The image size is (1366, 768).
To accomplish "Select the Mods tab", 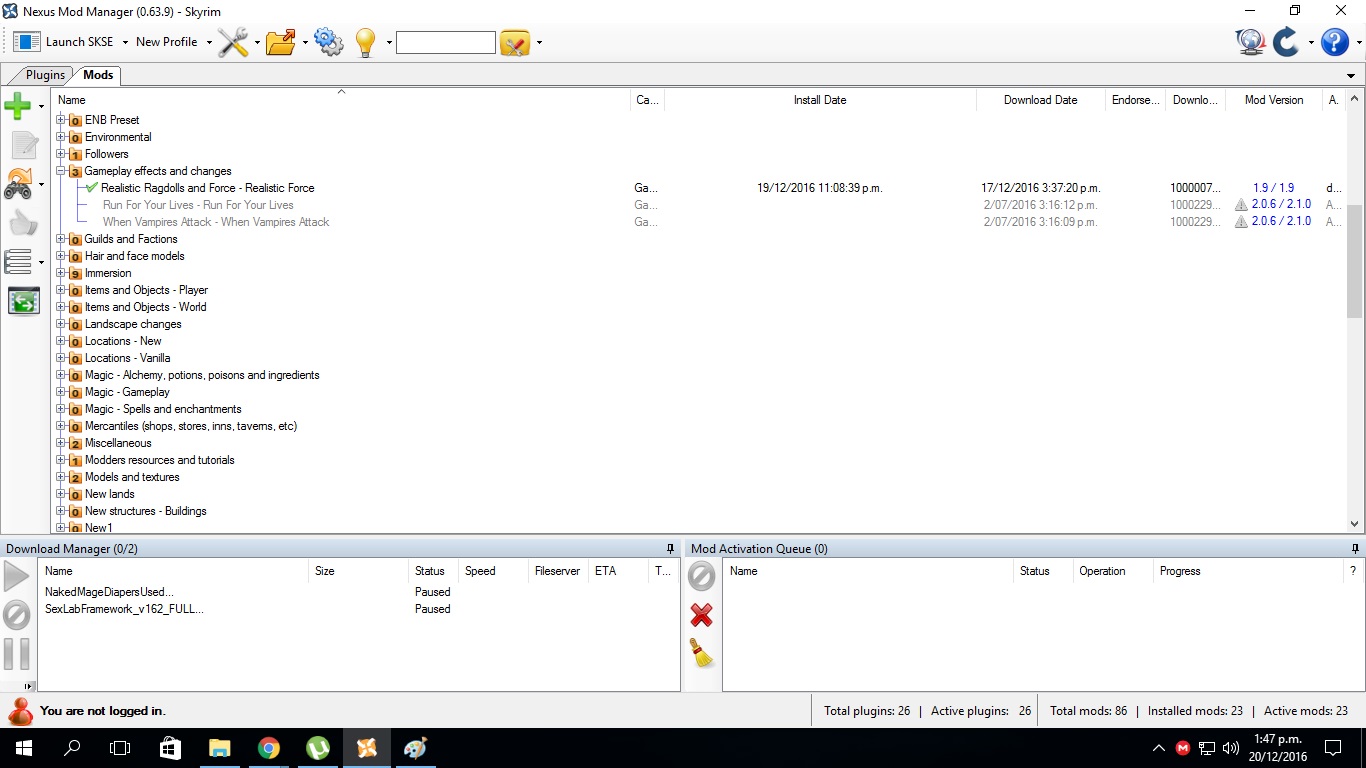I will (98, 75).
